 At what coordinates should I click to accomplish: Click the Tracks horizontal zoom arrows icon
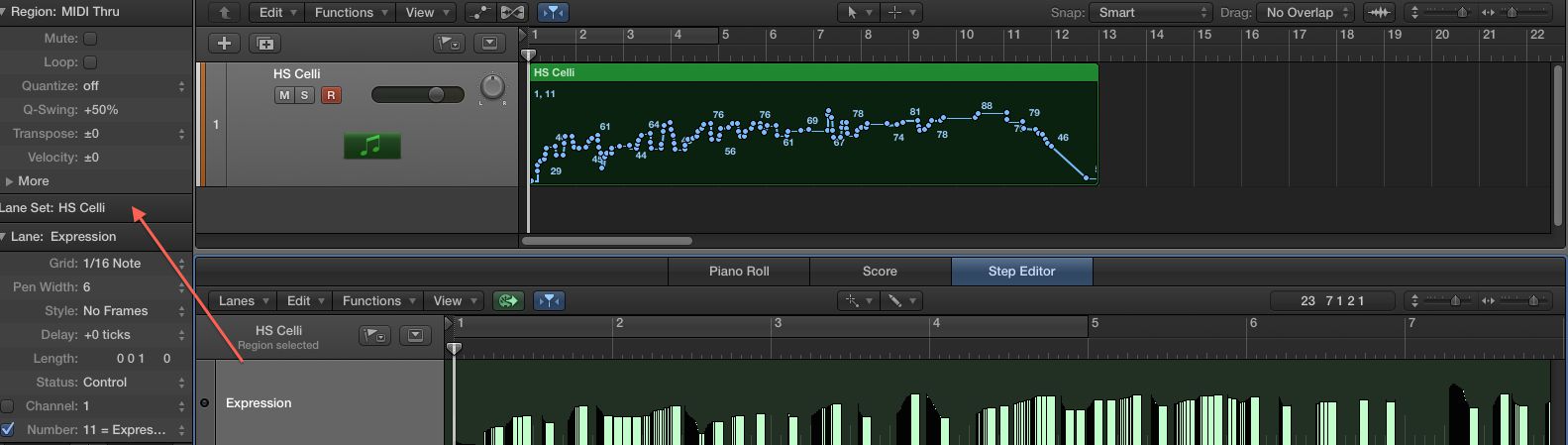pos(1488,13)
